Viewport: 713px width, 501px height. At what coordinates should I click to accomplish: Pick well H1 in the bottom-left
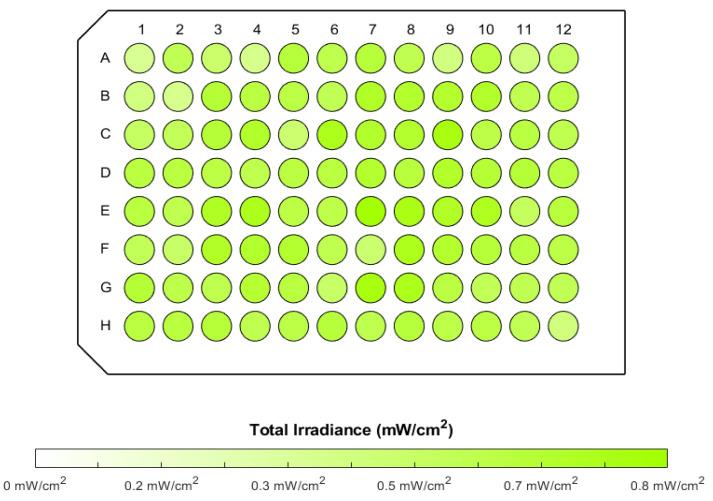pos(141,325)
